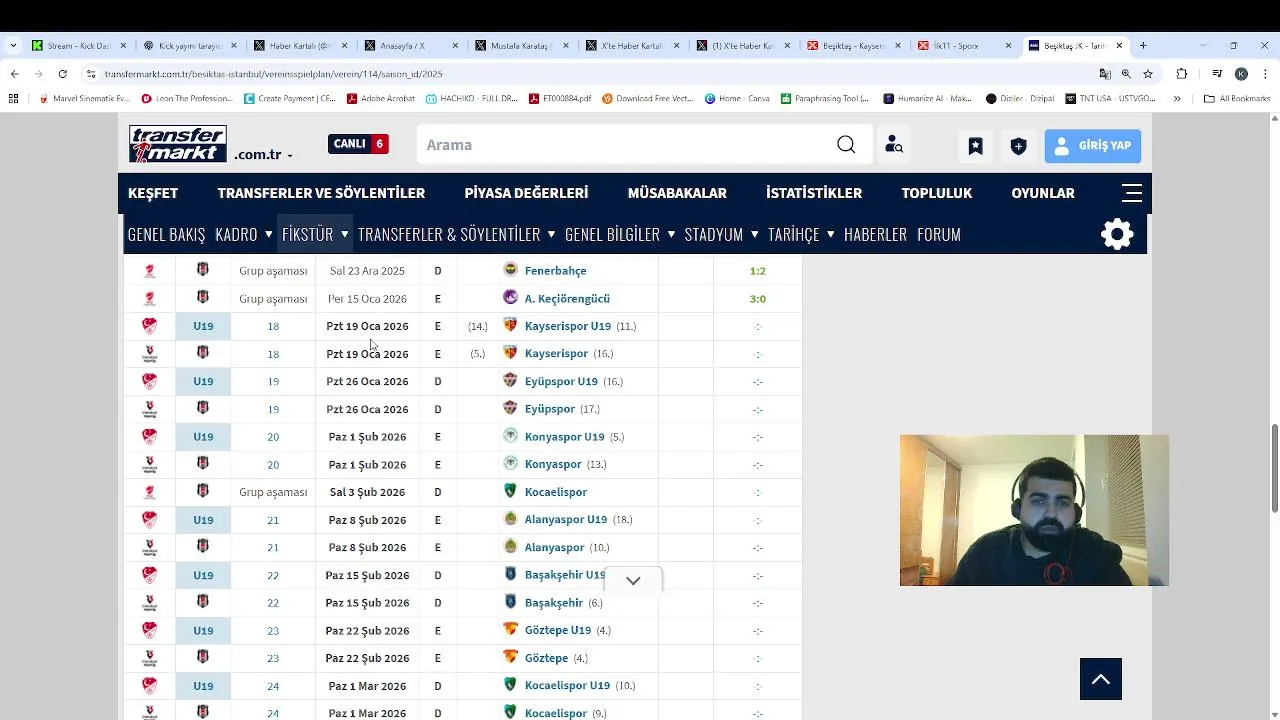The image size is (1280, 720).
Task: Open the detailed person search icon
Action: [894, 145]
